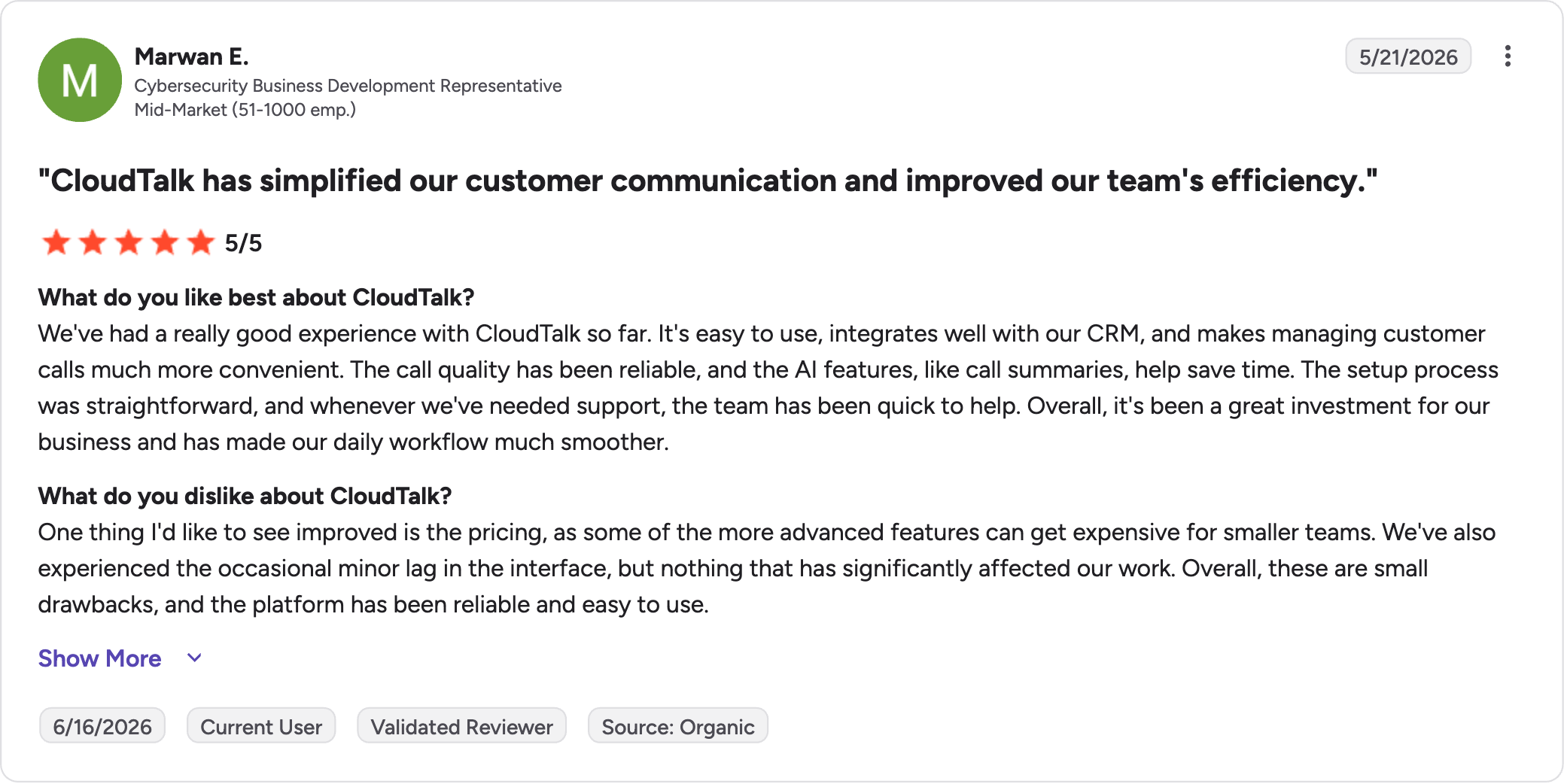Viewport: 1564px width, 784px height.
Task: Click the review title about CloudTalk efficiency
Action: click(707, 181)
